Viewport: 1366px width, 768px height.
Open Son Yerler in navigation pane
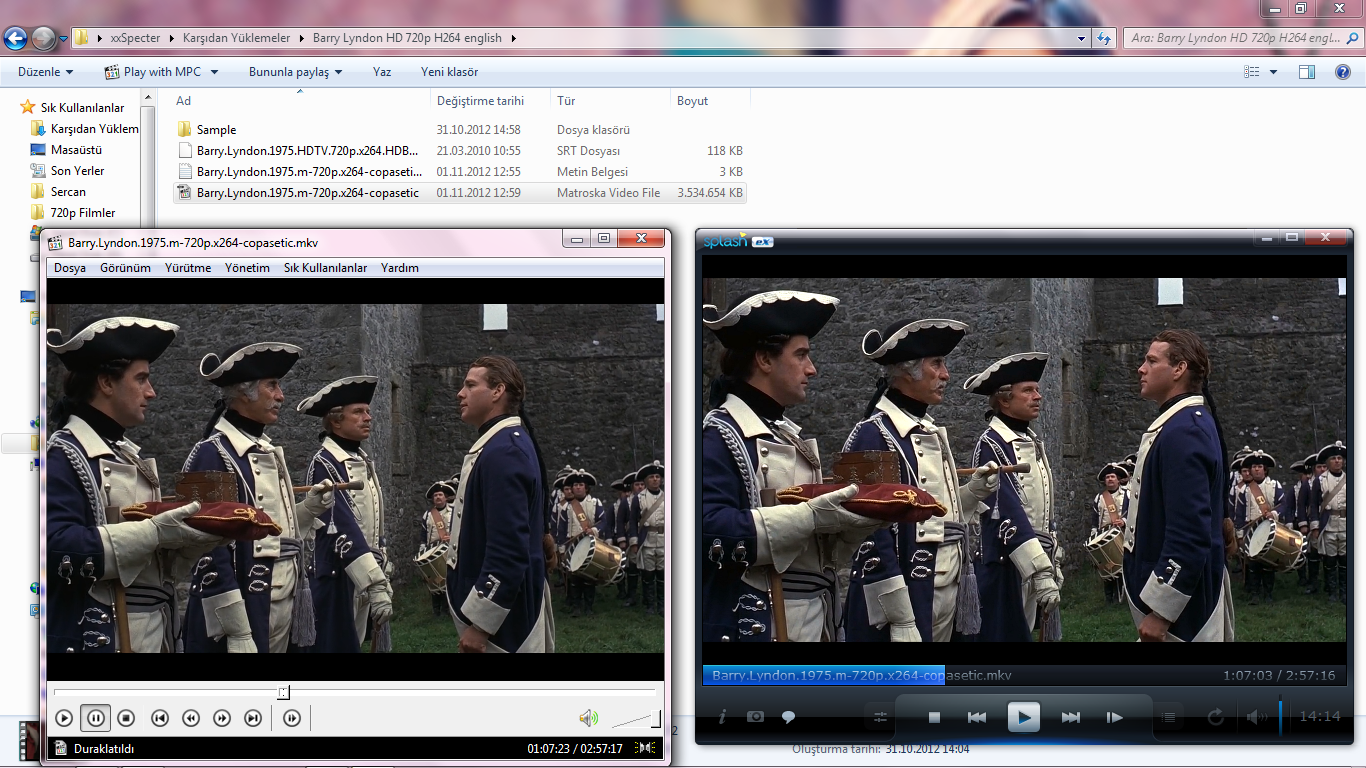click(78, 171)
